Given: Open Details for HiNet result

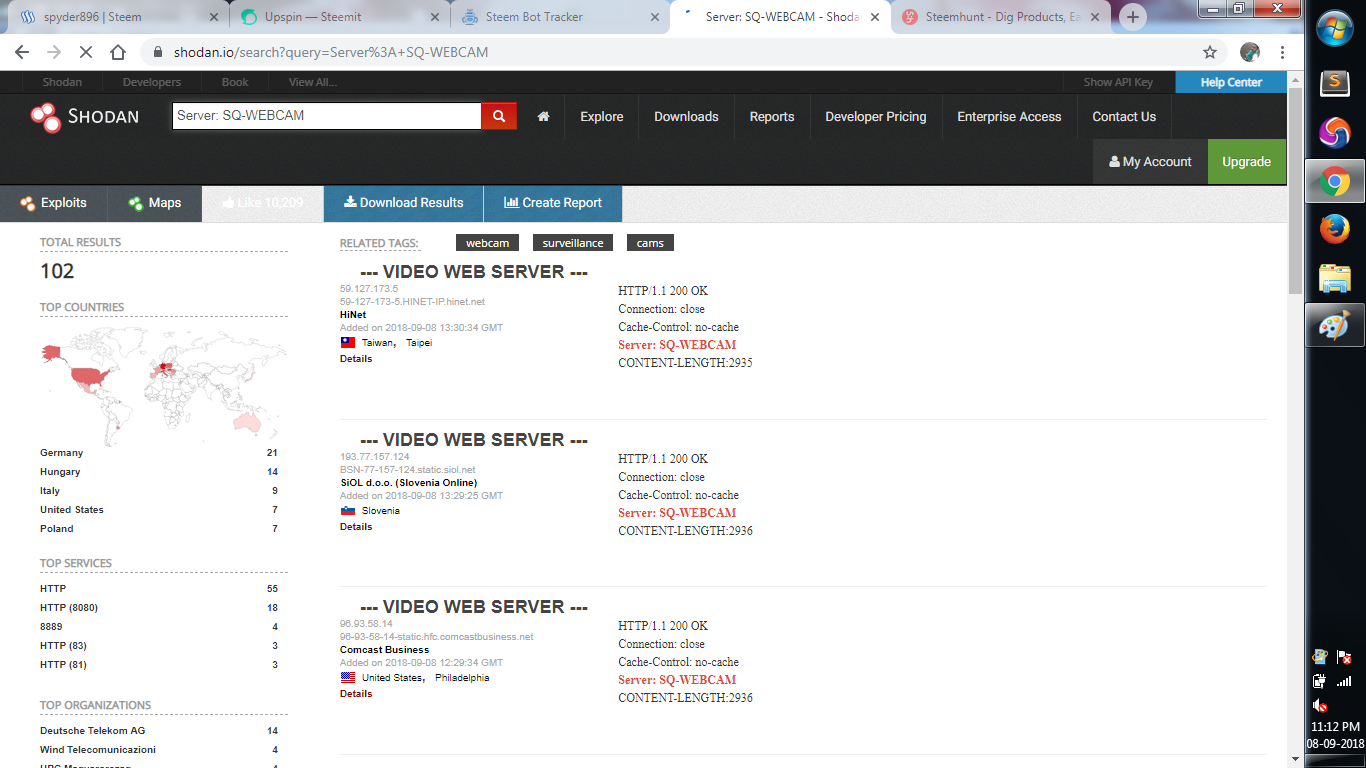Looking at the screenshot, I should coord(356,359).
